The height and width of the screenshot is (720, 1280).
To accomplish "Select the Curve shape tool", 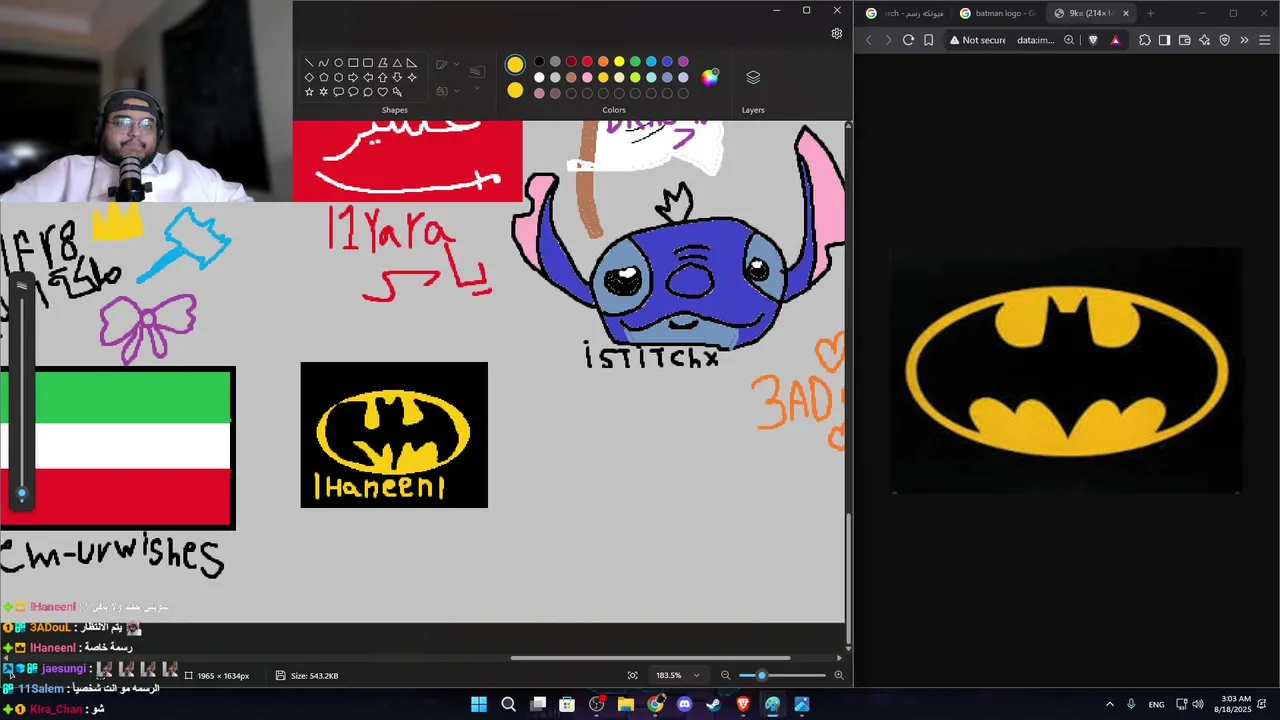I will pyautogui.click(x=324, y=62).
